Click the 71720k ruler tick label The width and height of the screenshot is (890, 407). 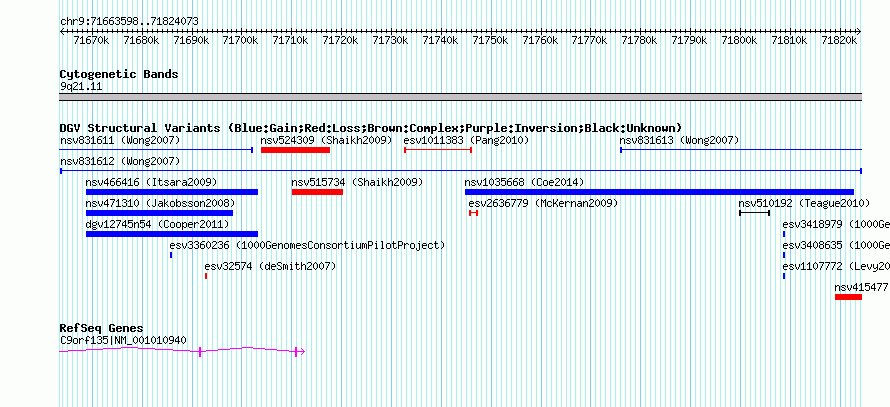341,40
